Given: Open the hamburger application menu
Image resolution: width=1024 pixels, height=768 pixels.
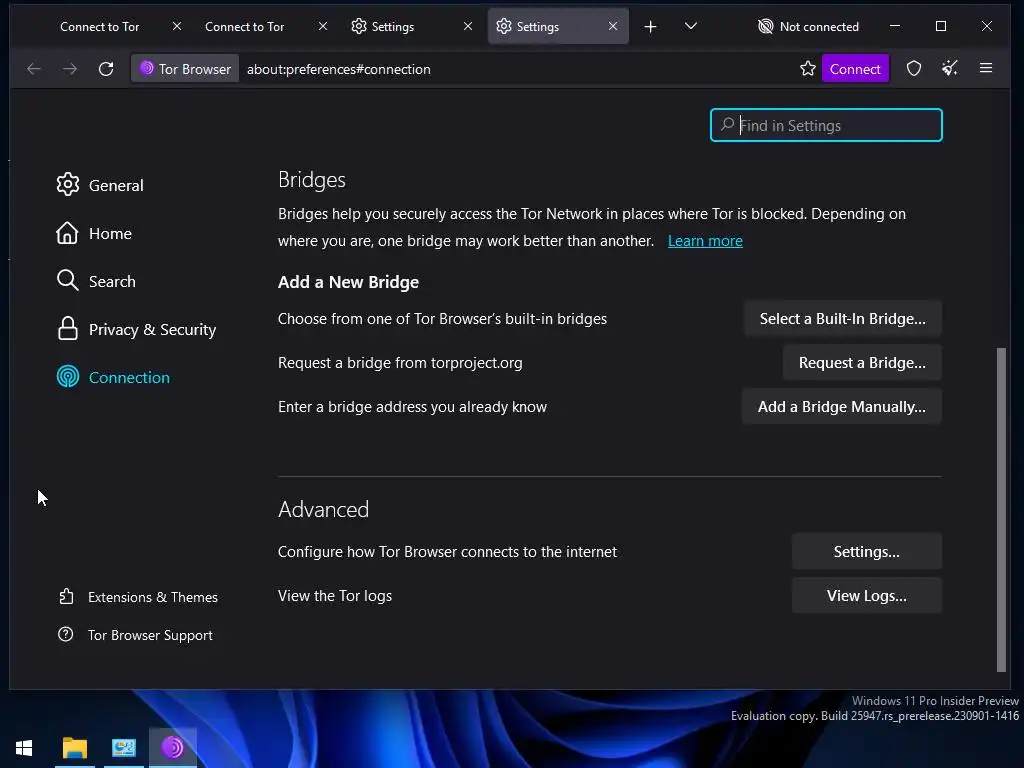Looking at the screenshot, I should coord(986,68).
